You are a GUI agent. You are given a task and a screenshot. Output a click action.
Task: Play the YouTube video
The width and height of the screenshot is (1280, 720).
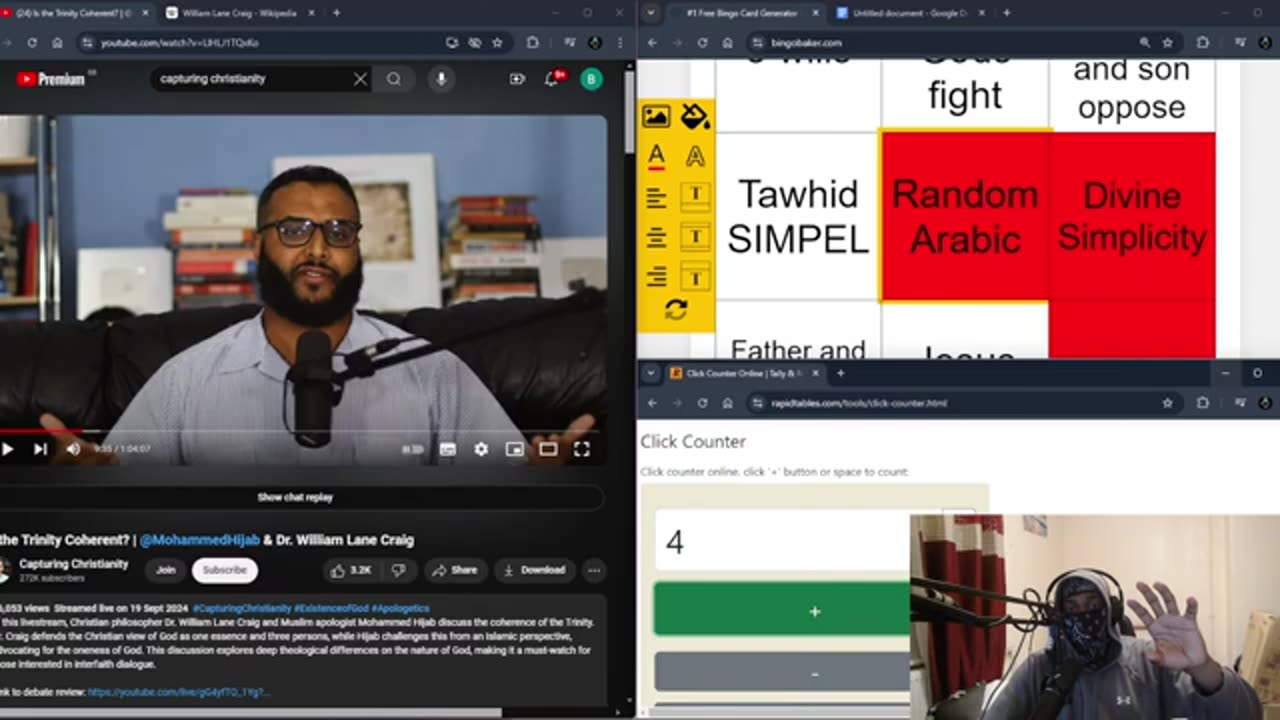[8, 449]
